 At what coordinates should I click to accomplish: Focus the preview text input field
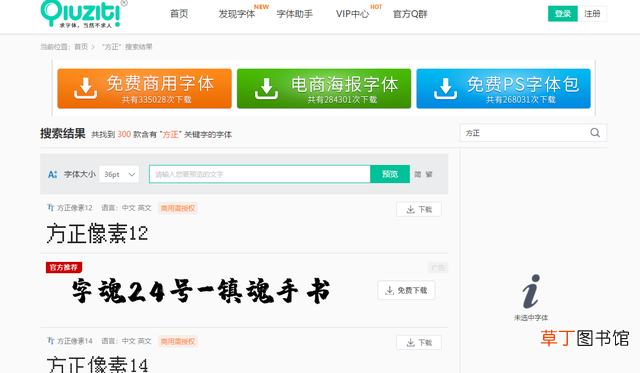[260, 174]
